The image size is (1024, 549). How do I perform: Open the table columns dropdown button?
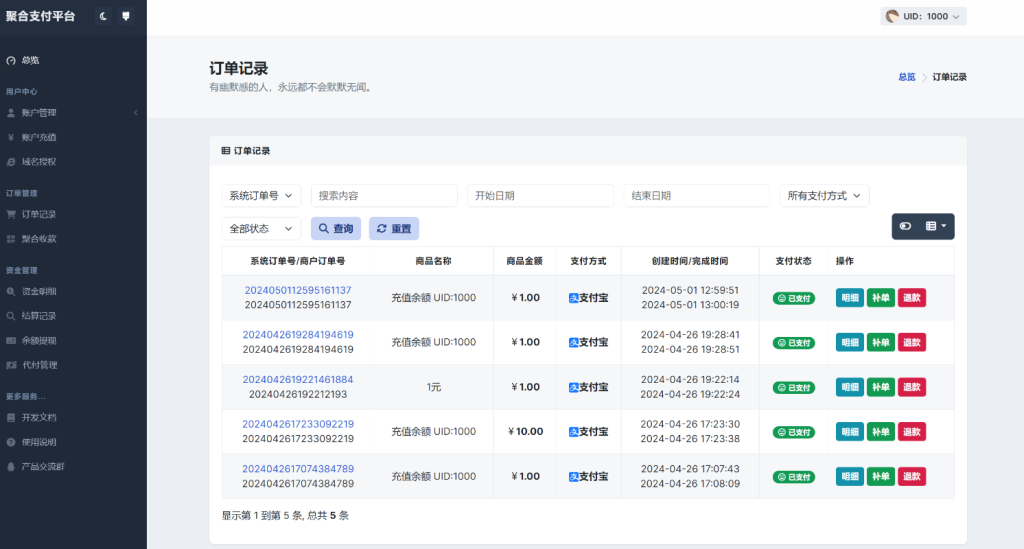(936, 226)
